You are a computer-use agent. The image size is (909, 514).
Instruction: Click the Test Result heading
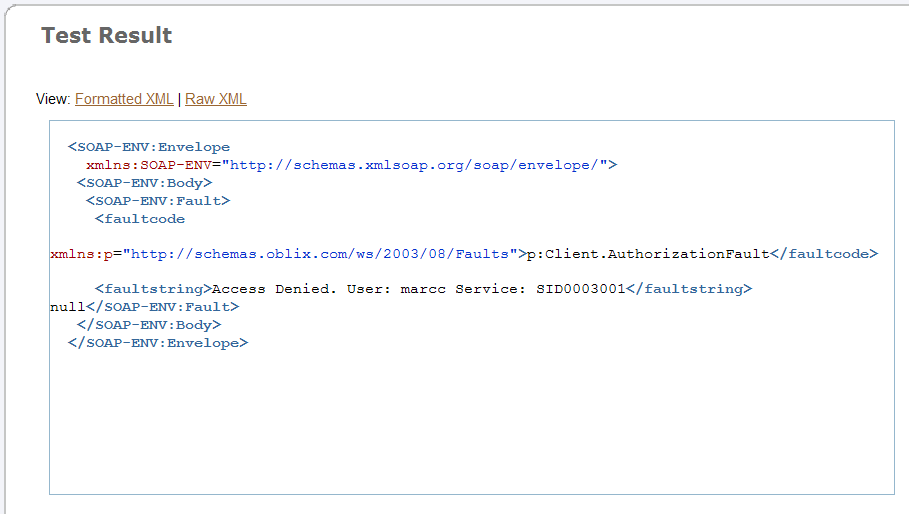click(x=107, y=35)
